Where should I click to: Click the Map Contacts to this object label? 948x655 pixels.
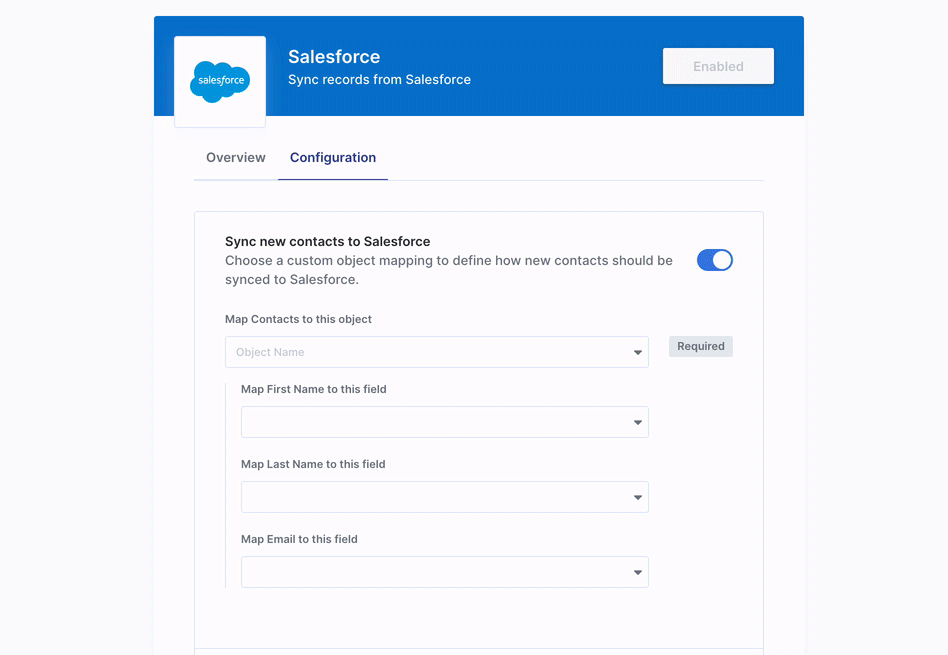click(298, 319)
